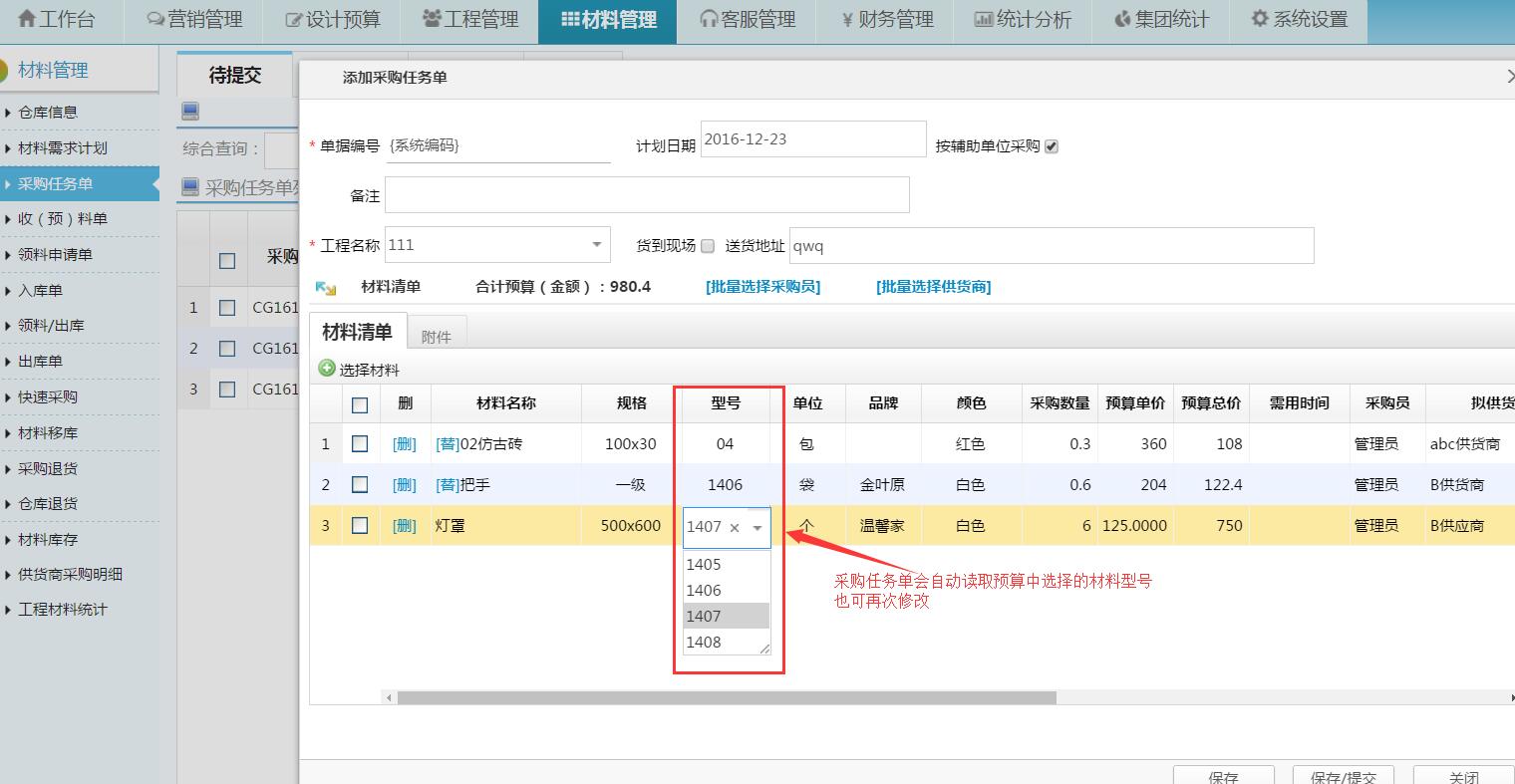Click the 工程管理 people icon

431,19
